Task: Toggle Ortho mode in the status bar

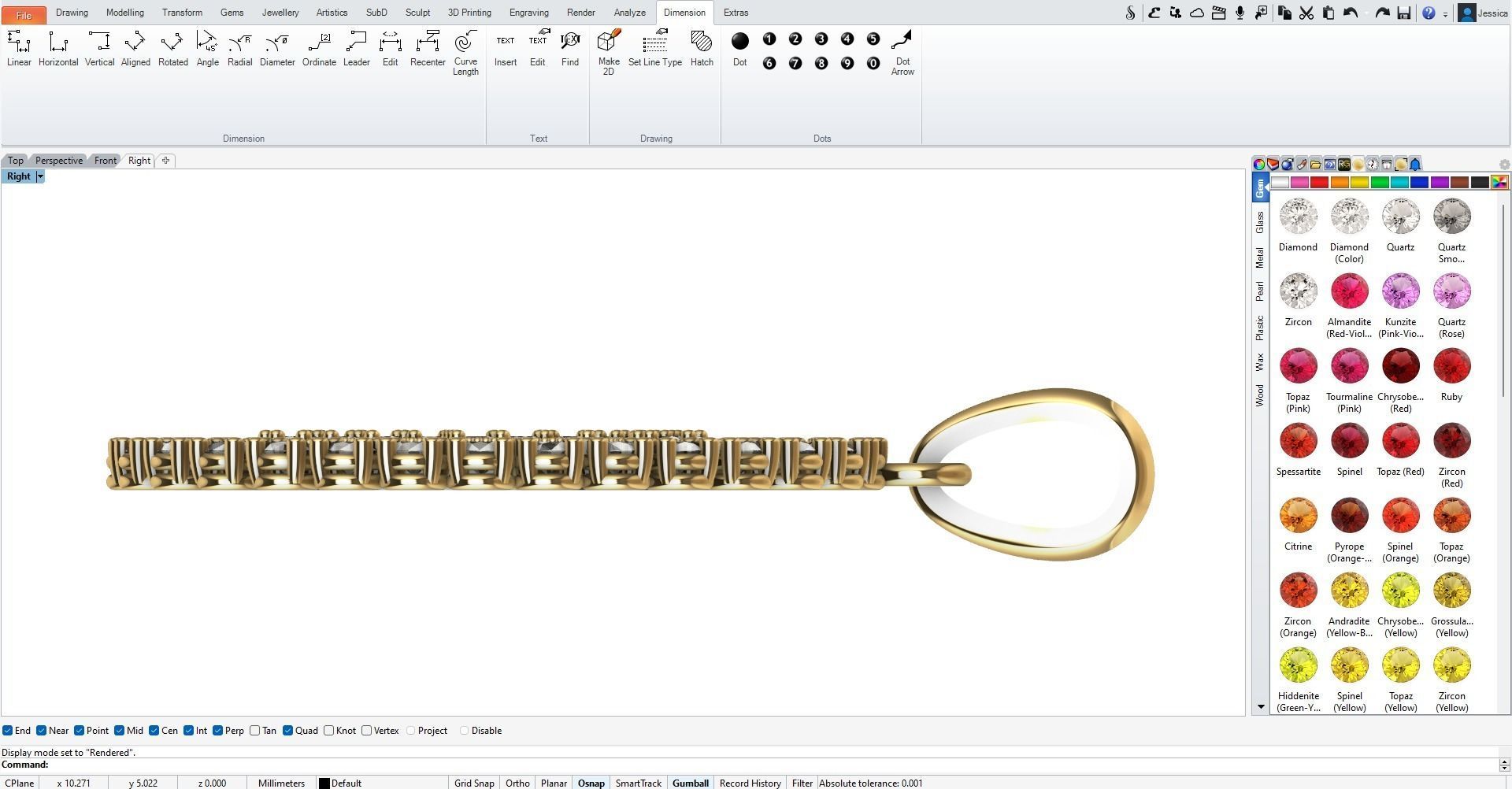Action: 517,783
